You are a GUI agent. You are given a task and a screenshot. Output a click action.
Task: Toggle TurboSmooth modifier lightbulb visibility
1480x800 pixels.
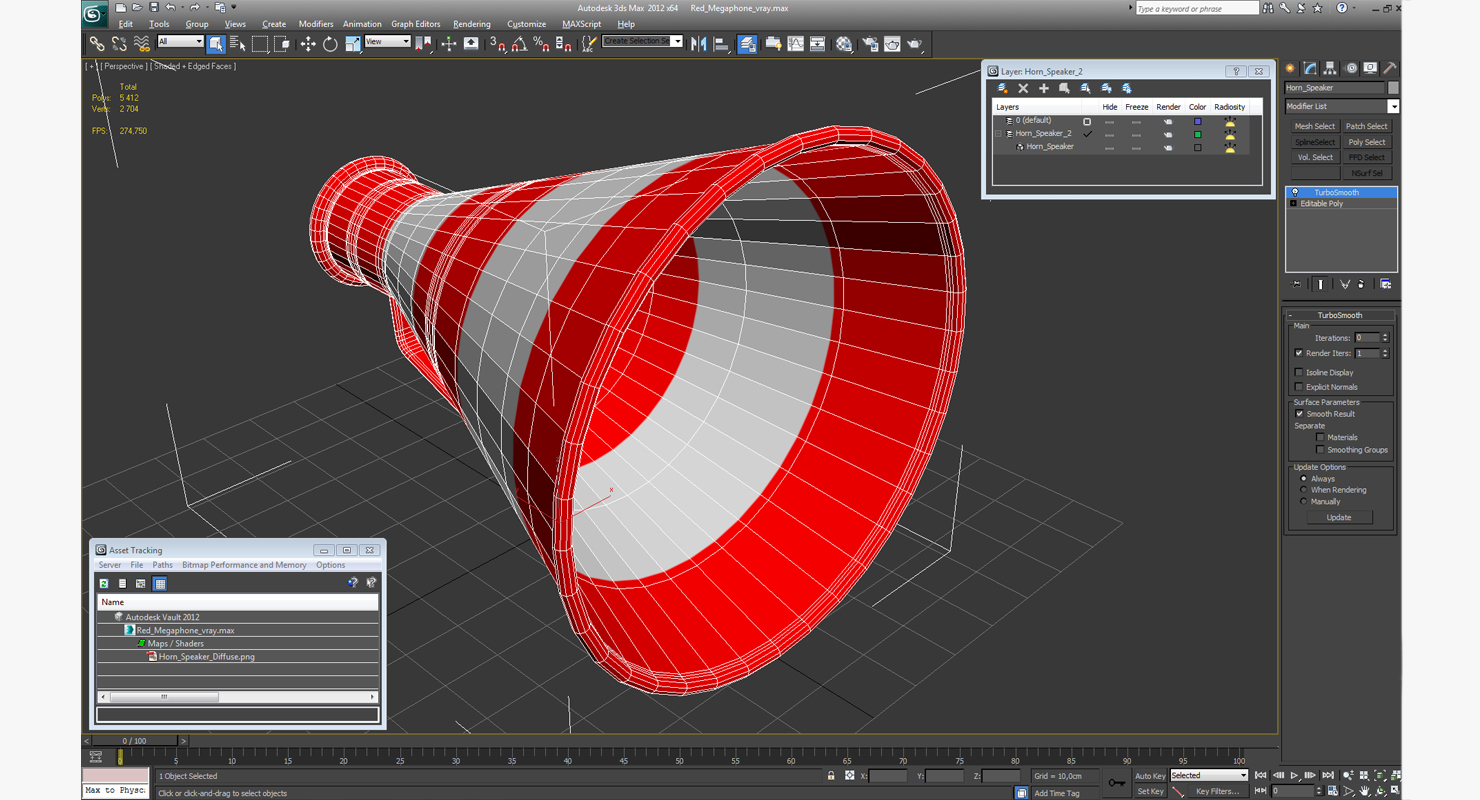click(x=1295, y=192)
